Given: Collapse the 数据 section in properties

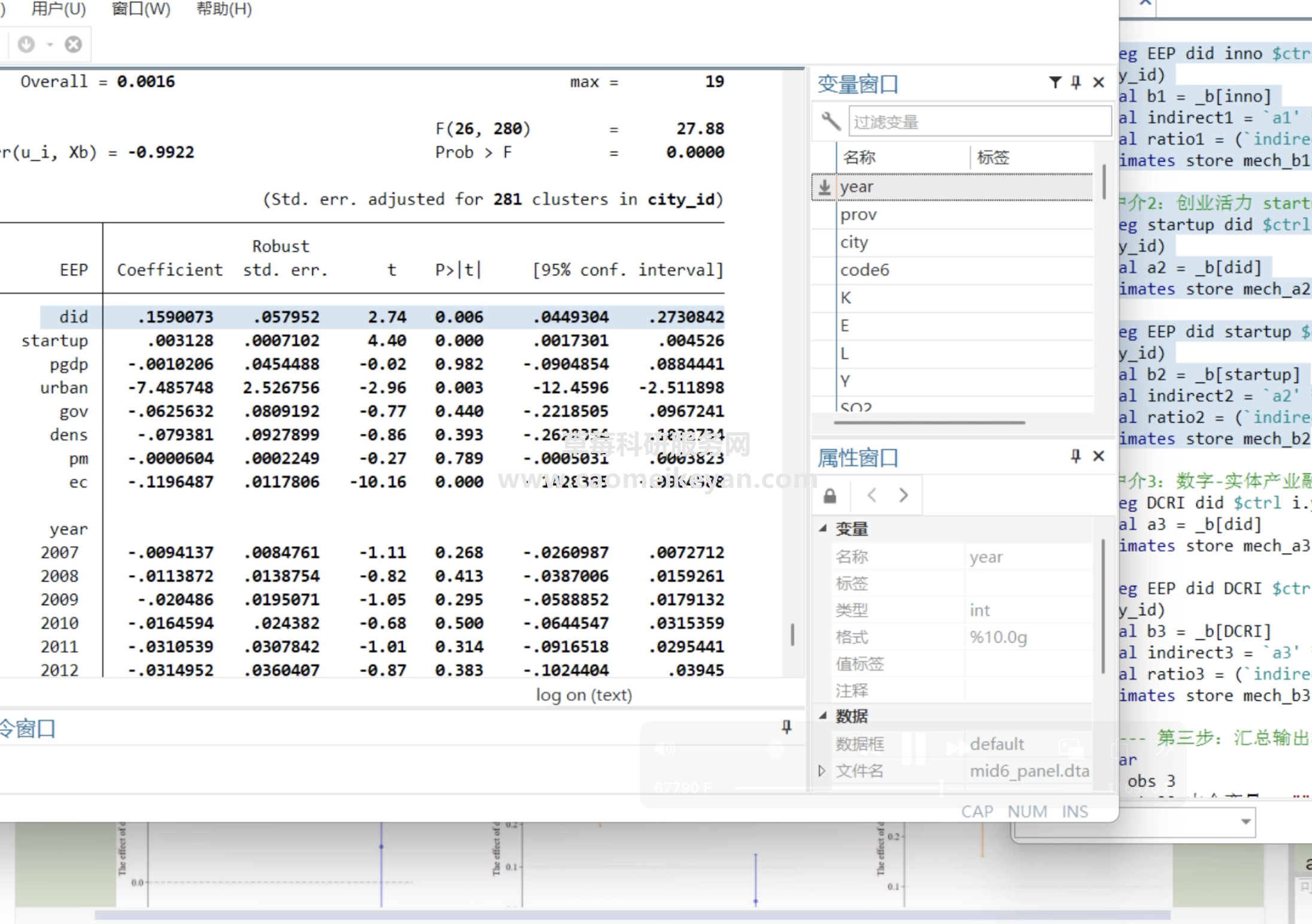Looking at the screenshot, I should coord(823,716).
